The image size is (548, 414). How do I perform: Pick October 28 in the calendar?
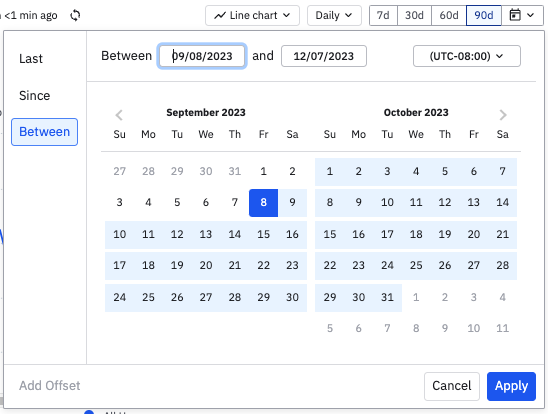coord(503,266)
